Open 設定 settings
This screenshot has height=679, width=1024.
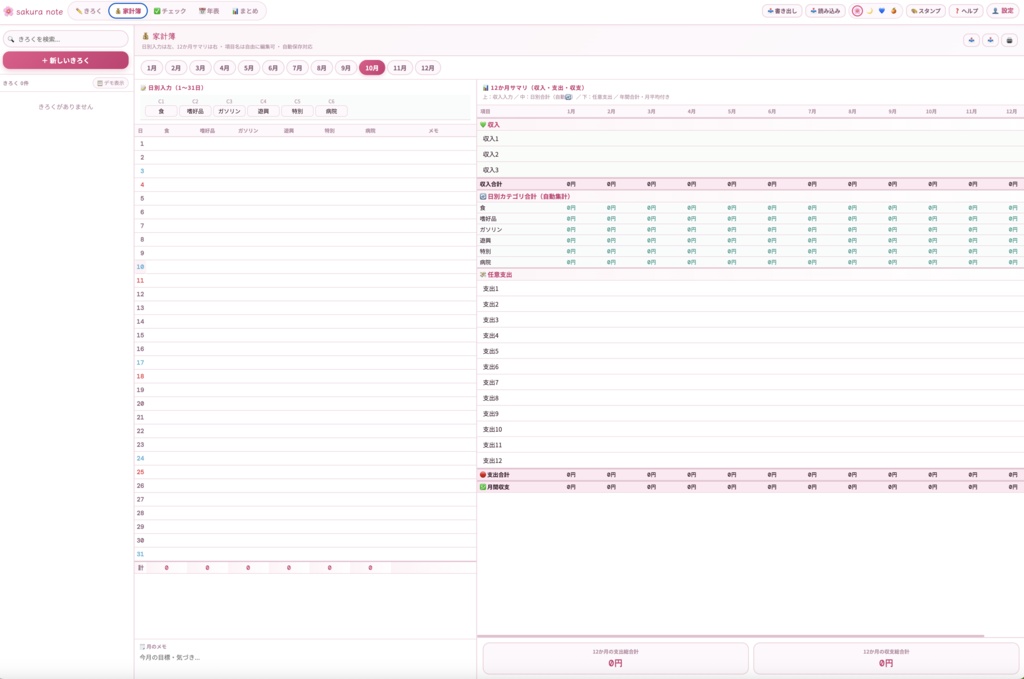1002,11
